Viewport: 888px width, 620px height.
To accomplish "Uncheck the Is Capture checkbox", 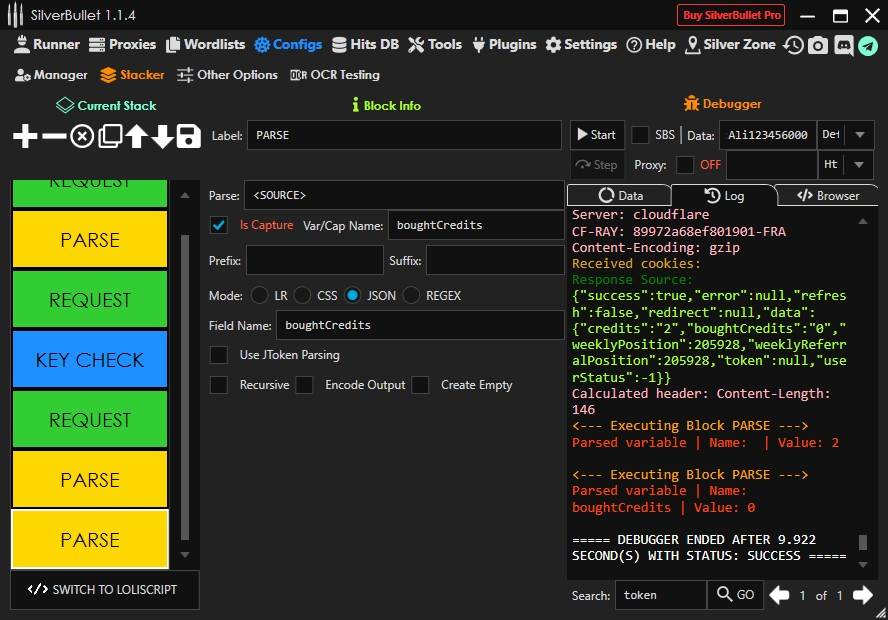I will point(219,225).
